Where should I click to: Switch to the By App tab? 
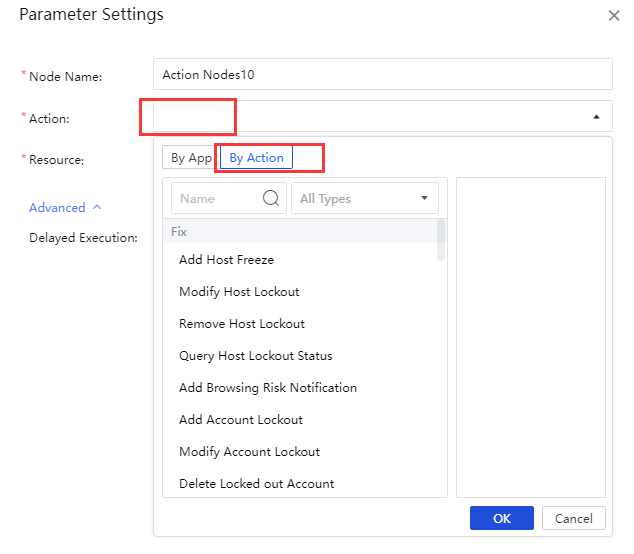191,158
